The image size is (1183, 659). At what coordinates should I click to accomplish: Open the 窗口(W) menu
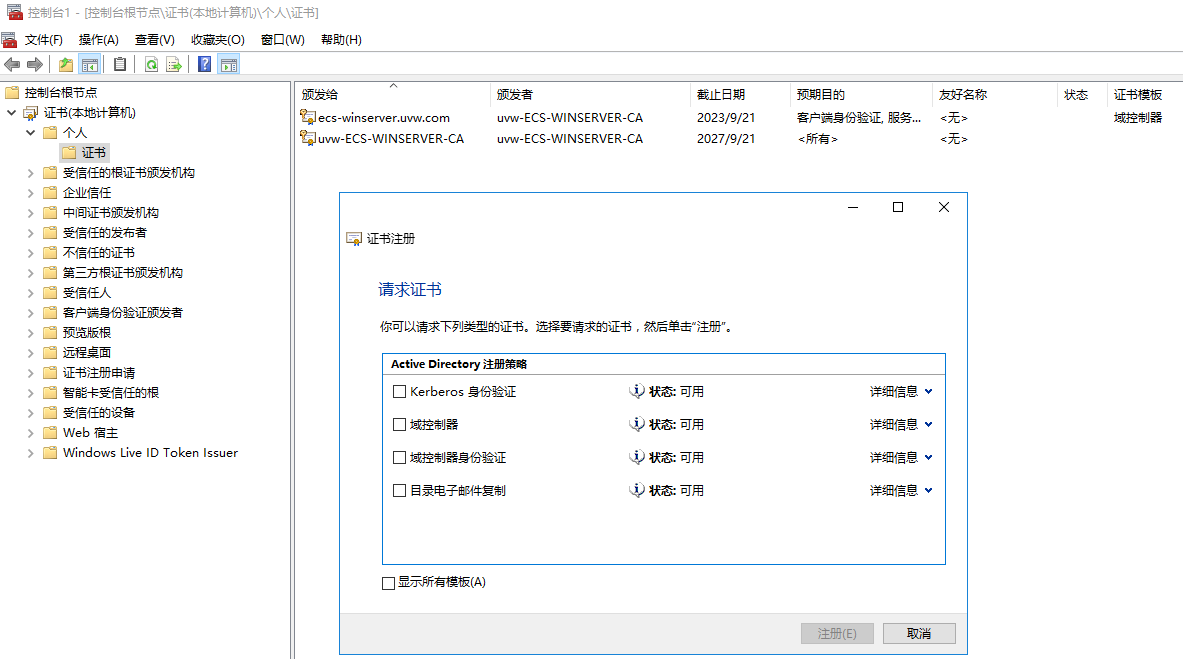tap(283, 39)
